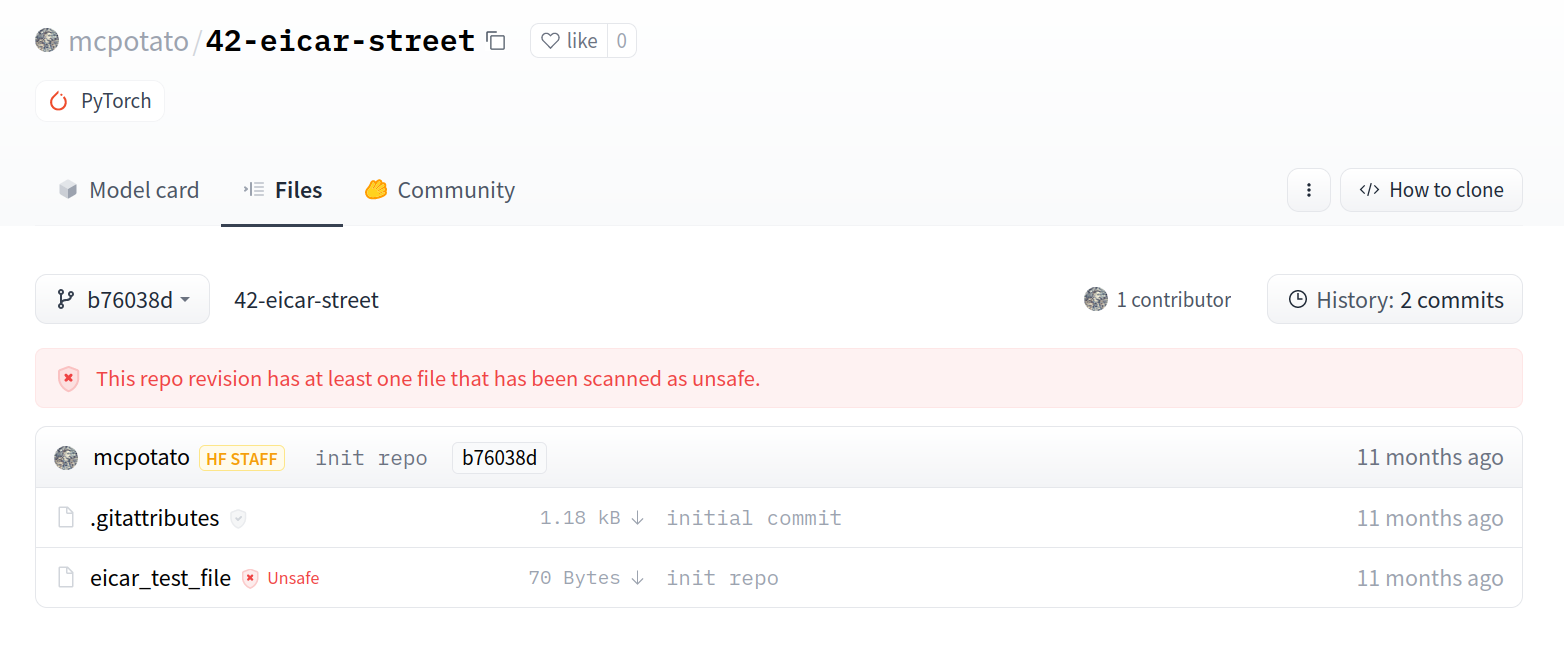This screenshot has width=1564, height=645.
Task: View History: 2 commits
Action: 1395,299
